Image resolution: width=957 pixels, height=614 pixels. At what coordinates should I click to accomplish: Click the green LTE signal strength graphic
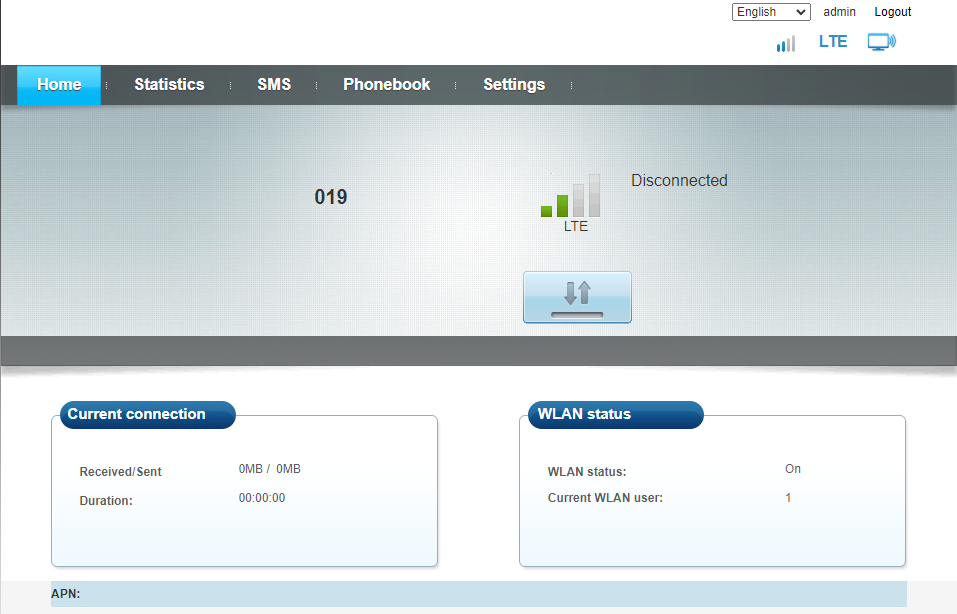[x=570, y=195]
